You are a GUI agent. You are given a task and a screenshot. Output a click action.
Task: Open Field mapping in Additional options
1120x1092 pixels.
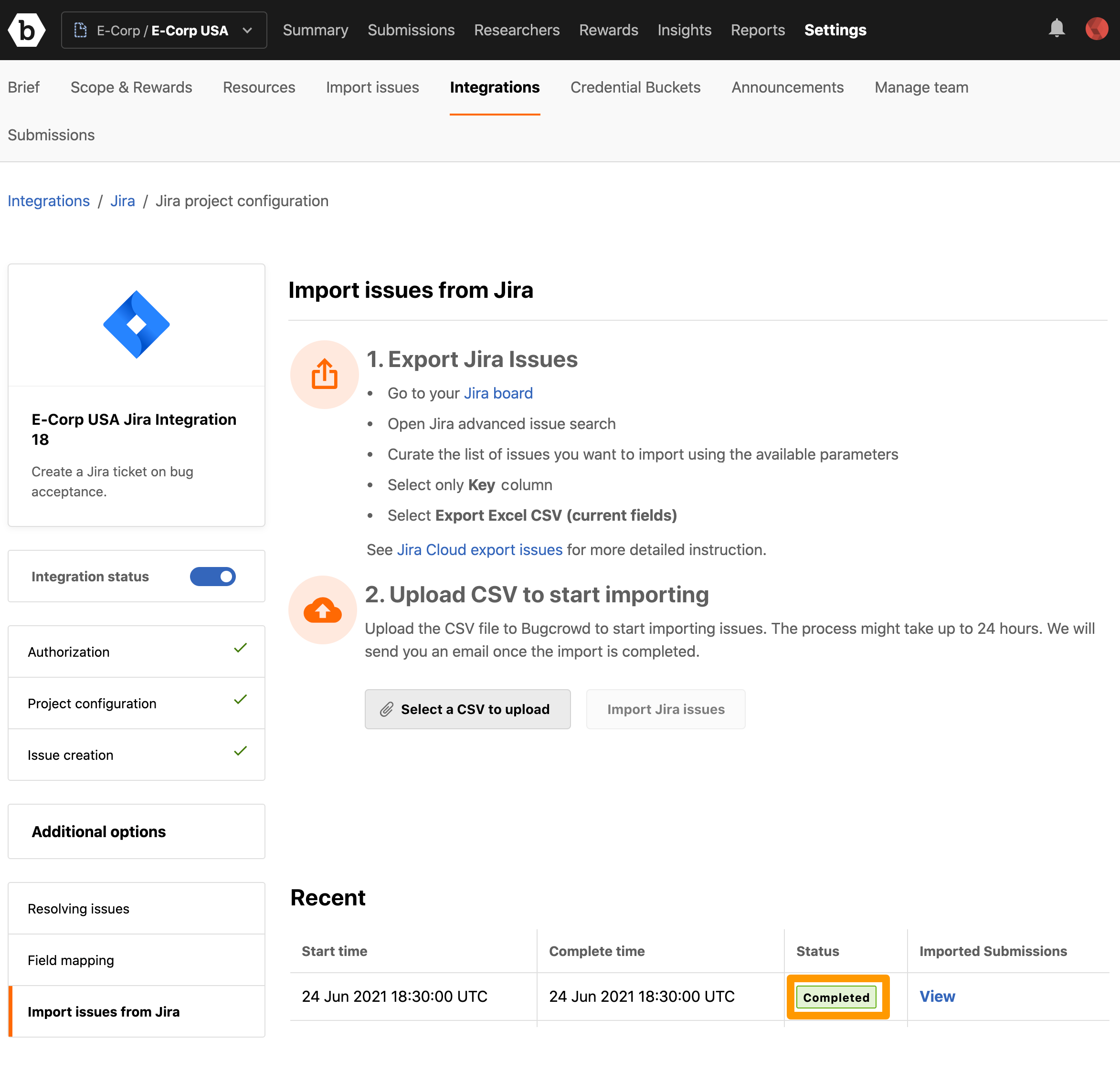point(137,960)
